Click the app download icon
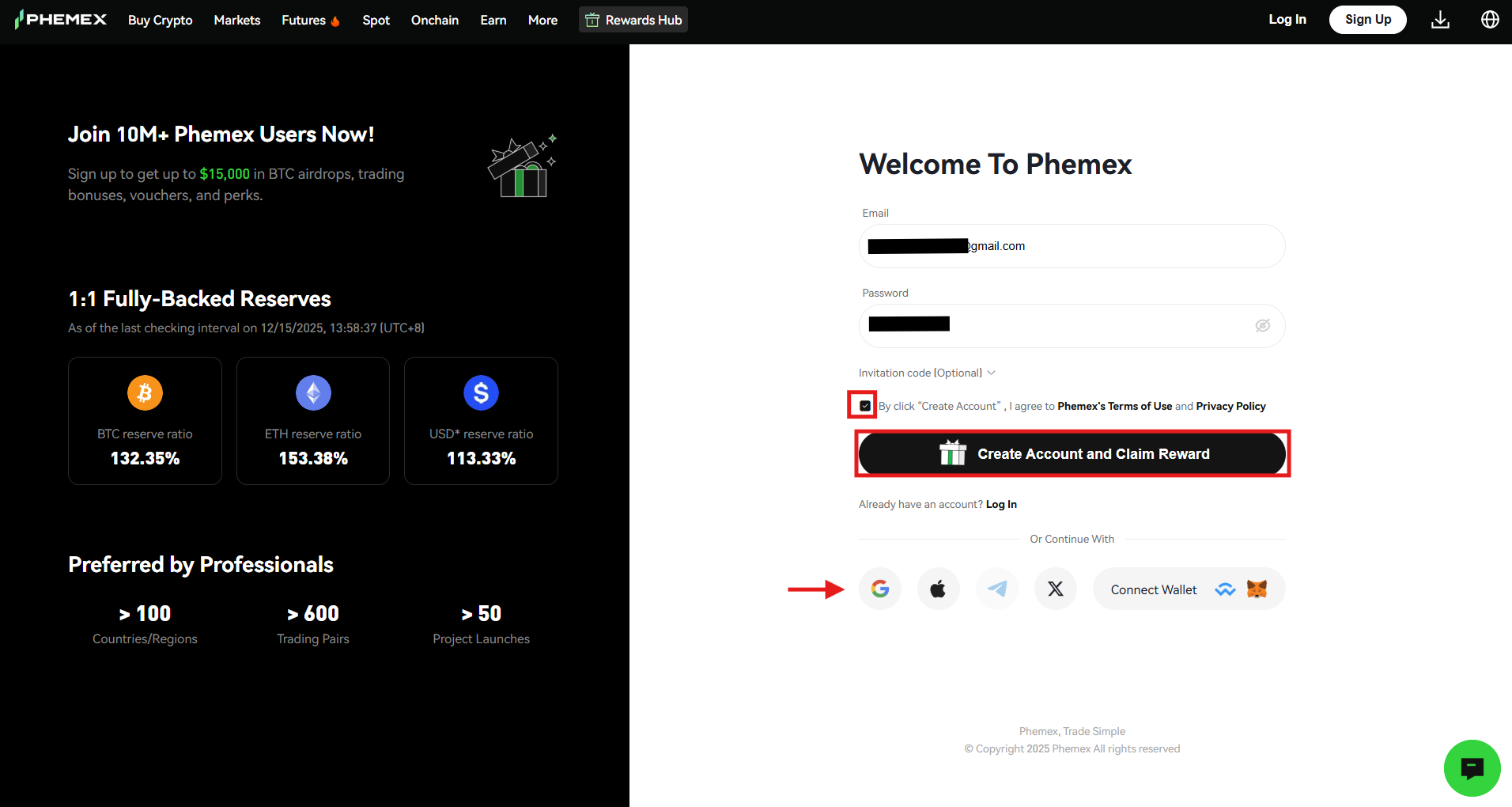 point(1440,19)
